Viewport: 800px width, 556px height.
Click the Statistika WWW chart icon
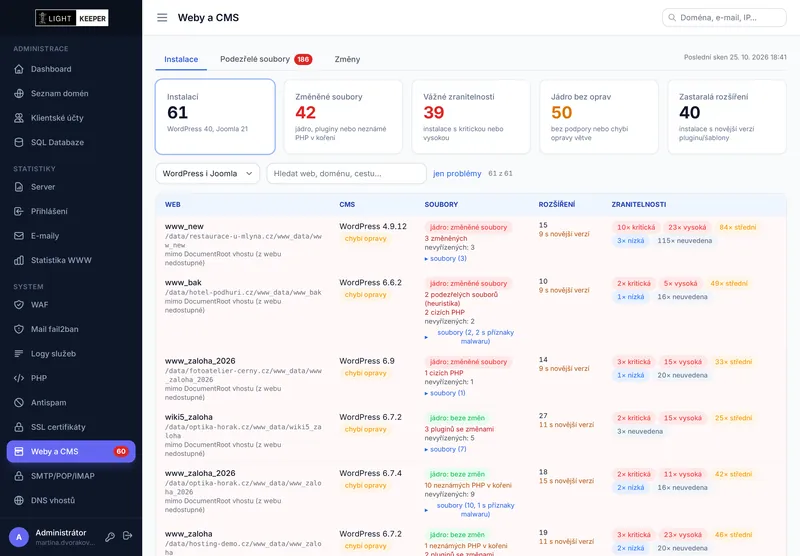click(x=19, y=260)
